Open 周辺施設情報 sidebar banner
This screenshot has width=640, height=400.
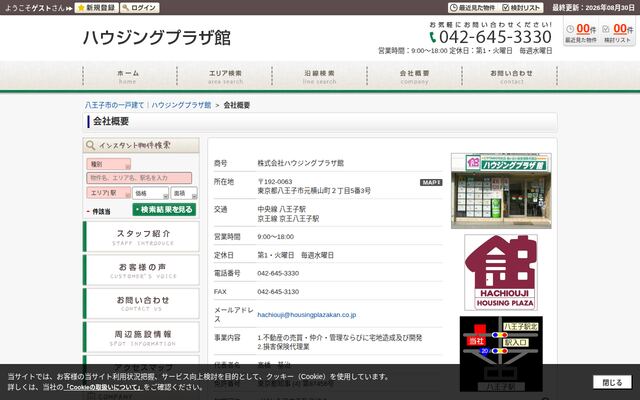click(x=141, y=337)
